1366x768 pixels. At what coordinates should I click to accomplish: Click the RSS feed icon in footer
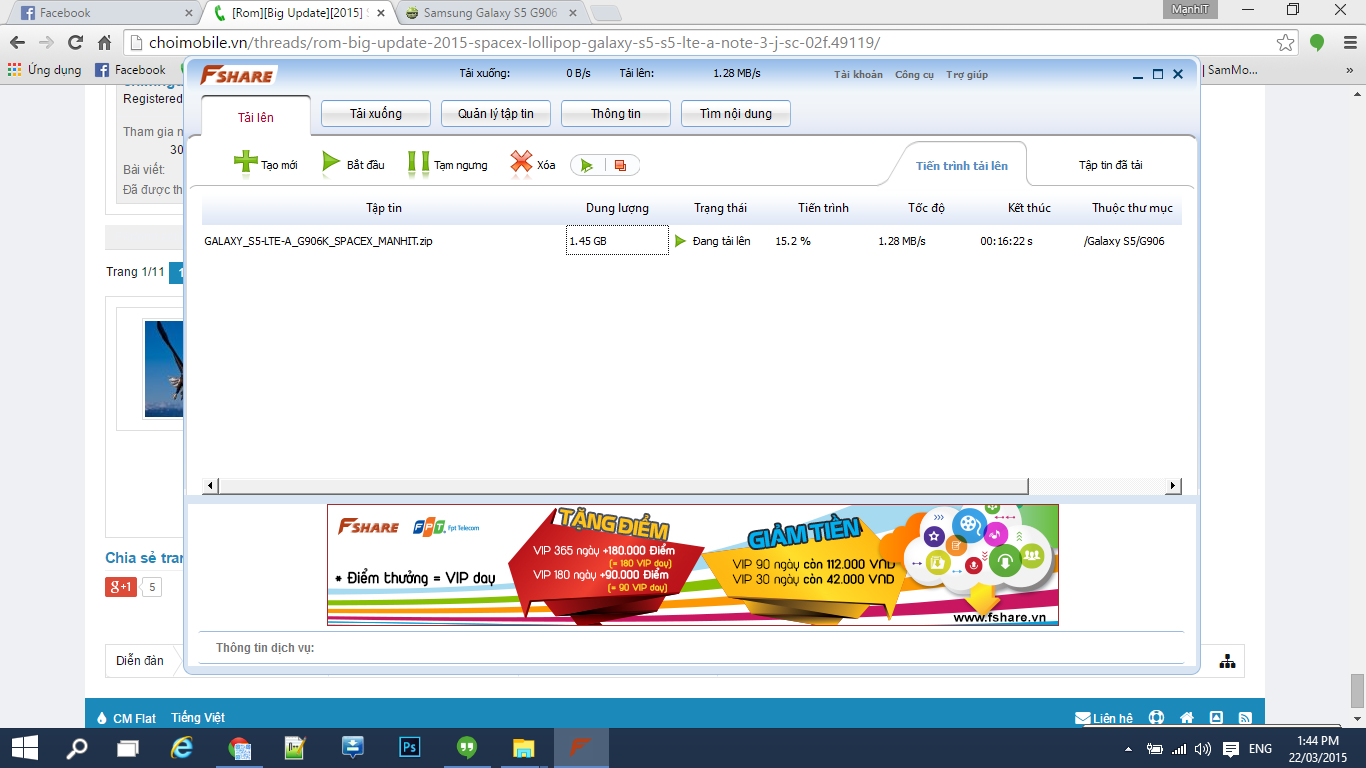[1245, 718]
